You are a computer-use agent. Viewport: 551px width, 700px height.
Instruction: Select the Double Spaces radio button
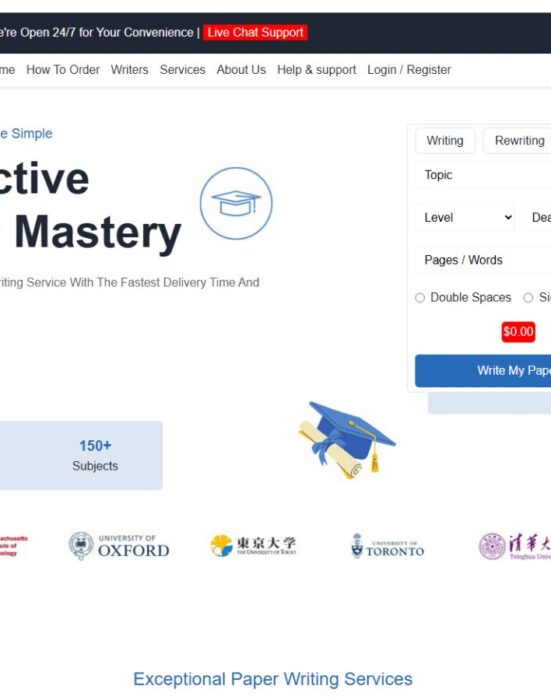pyautogui.click(x=420, y=298)
